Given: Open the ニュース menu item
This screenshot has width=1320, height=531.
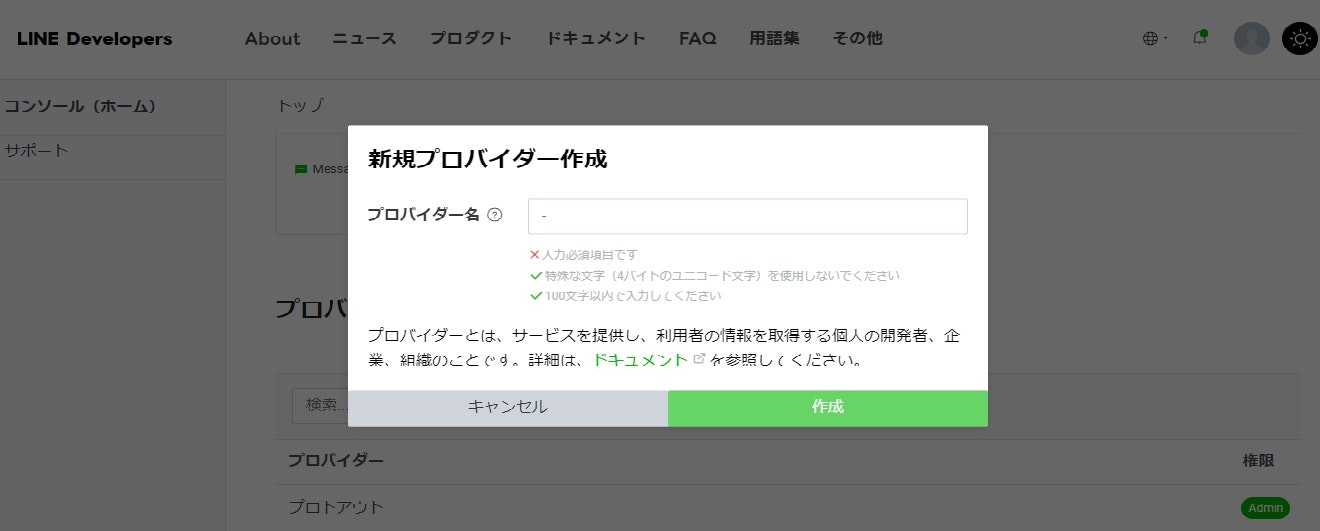Looking at the screenshot, I should (x=365, y=39).
